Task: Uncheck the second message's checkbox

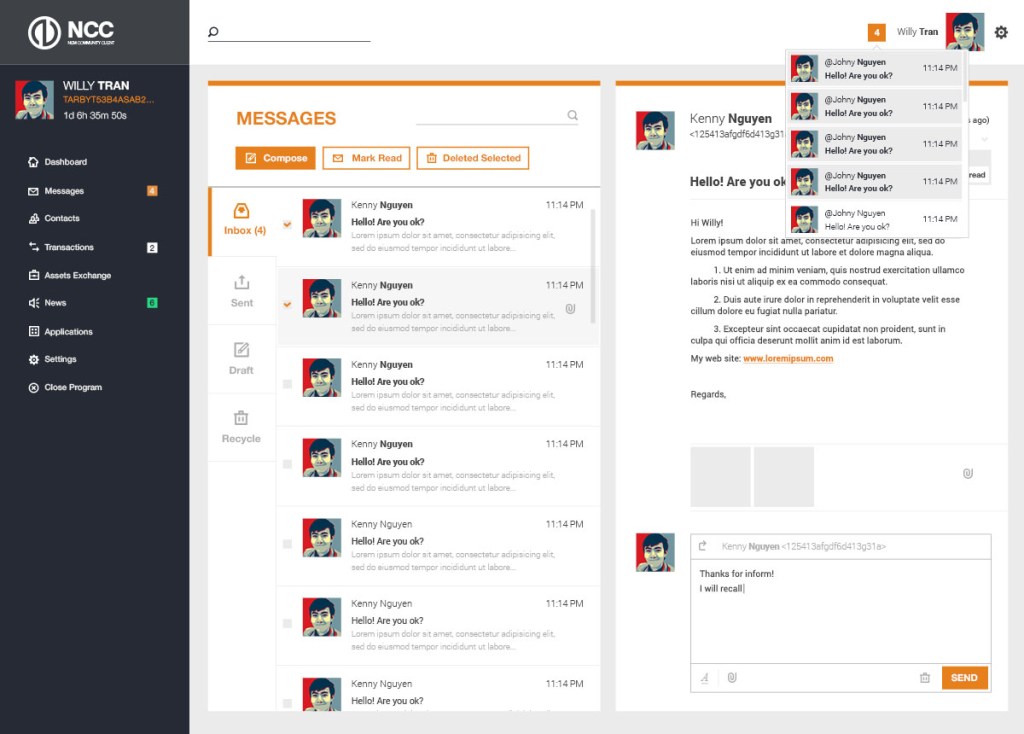Action: pyautogui.click(x=287, y=304)
